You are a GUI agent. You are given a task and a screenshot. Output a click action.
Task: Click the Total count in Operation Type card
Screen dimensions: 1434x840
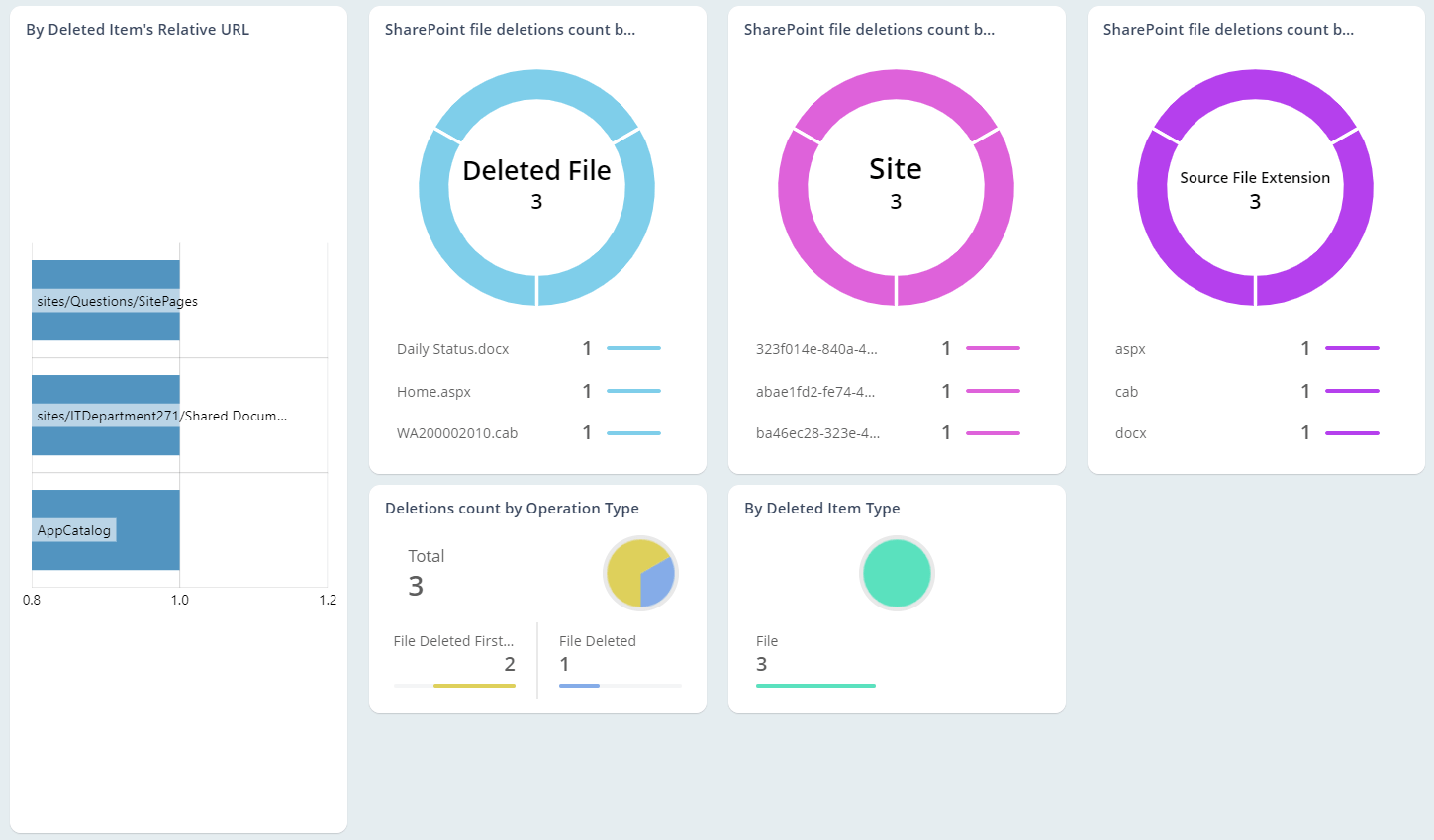point(416,586)
